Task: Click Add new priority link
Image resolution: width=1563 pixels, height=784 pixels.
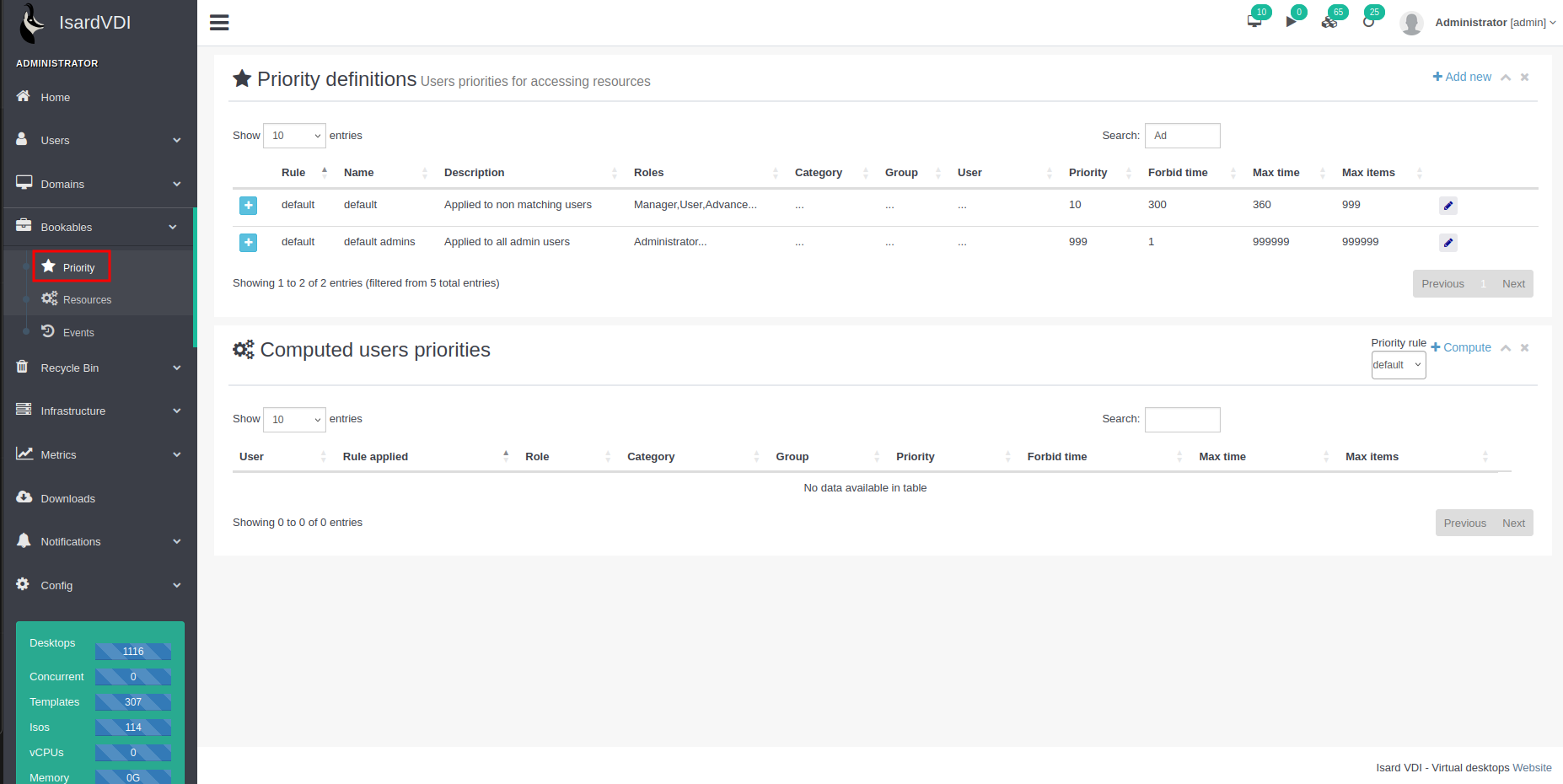Action: (1462, 77)
